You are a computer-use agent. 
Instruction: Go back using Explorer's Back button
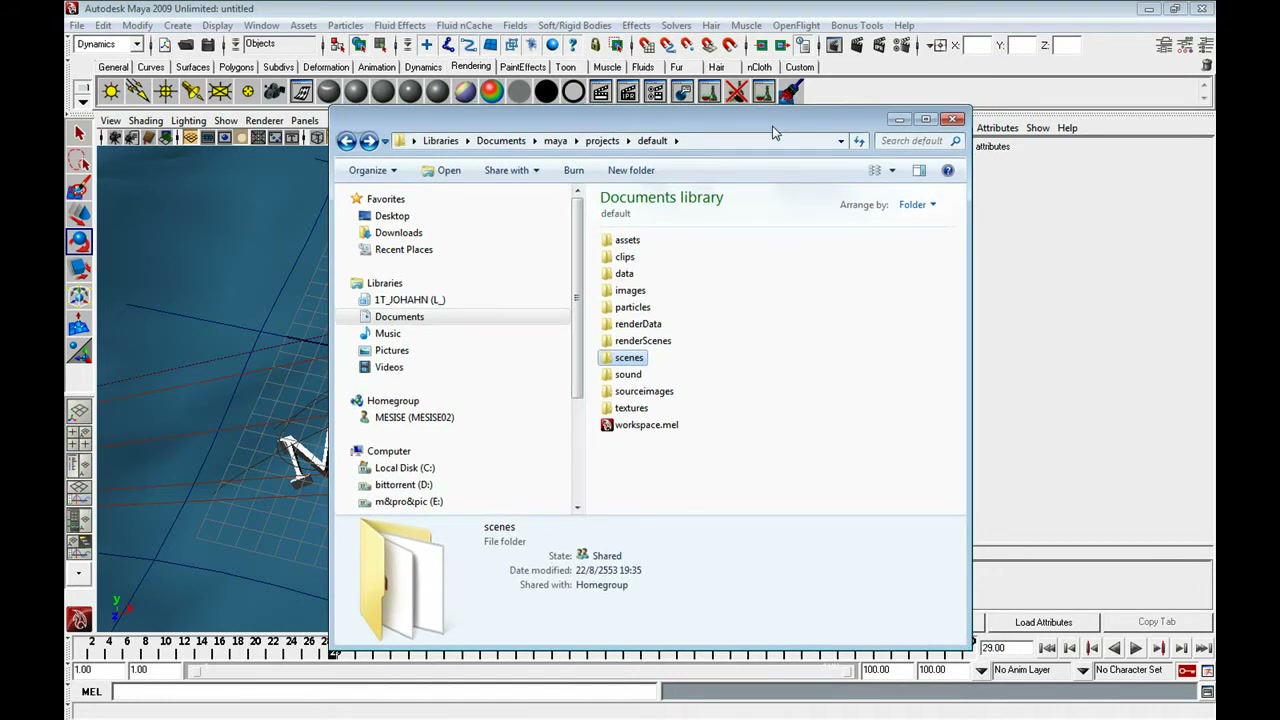[x=346, y=141]
